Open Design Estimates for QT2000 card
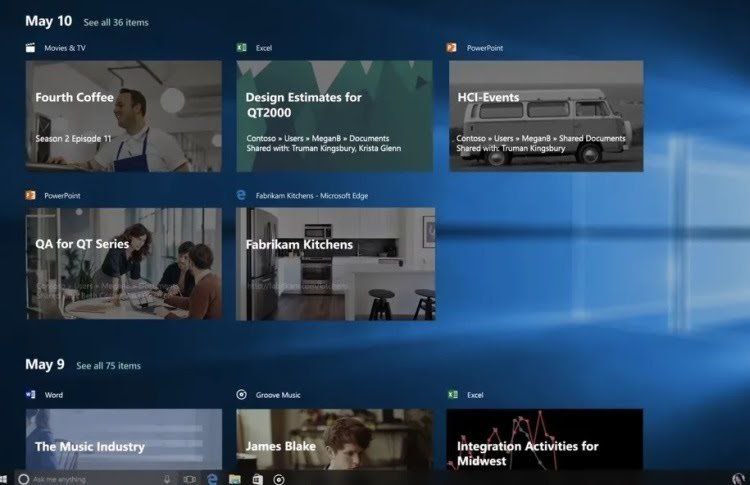The width and height of the screenshot is (750, 485). 334,116
